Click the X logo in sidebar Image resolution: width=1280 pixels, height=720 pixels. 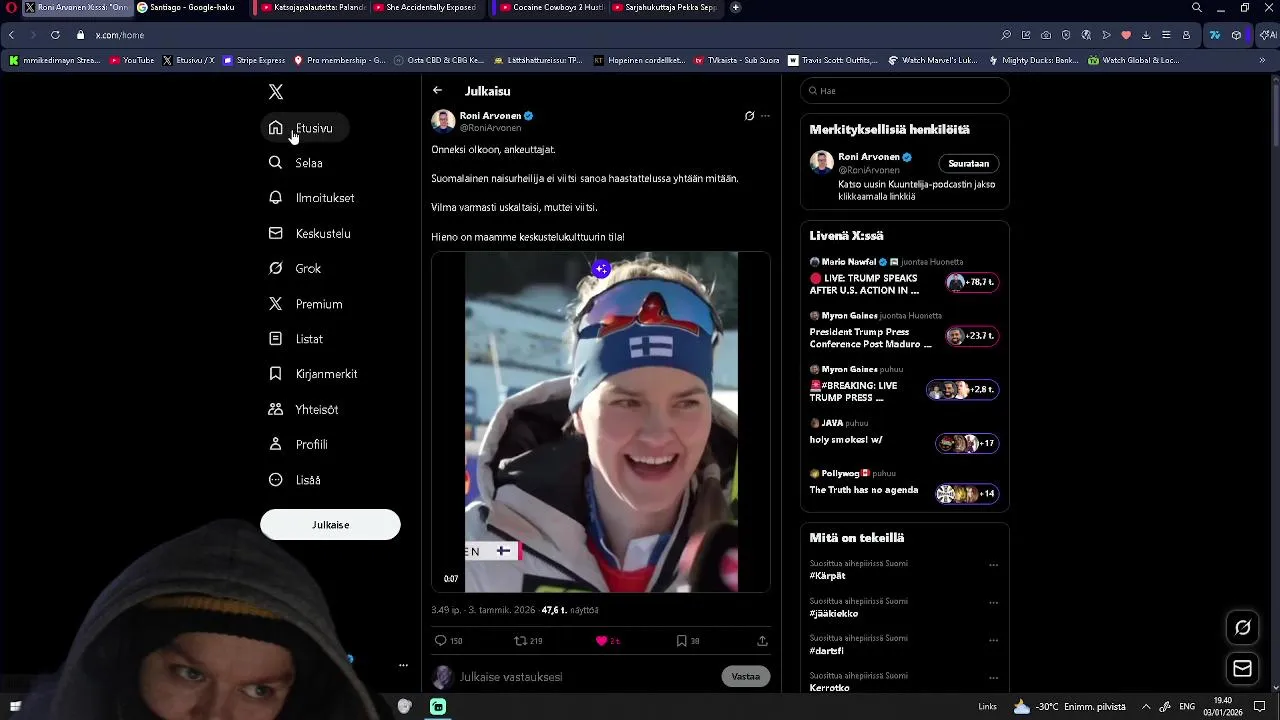click(276, 92)
